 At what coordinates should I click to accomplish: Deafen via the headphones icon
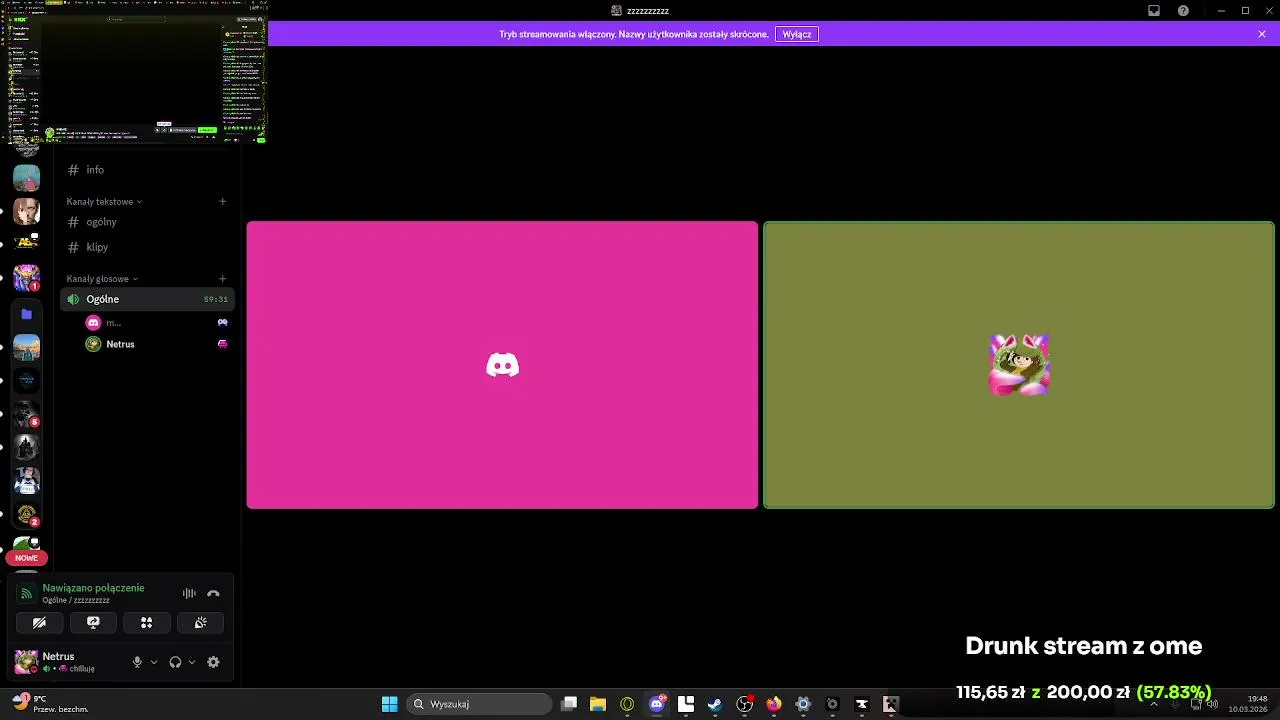(x=175, y=662)
